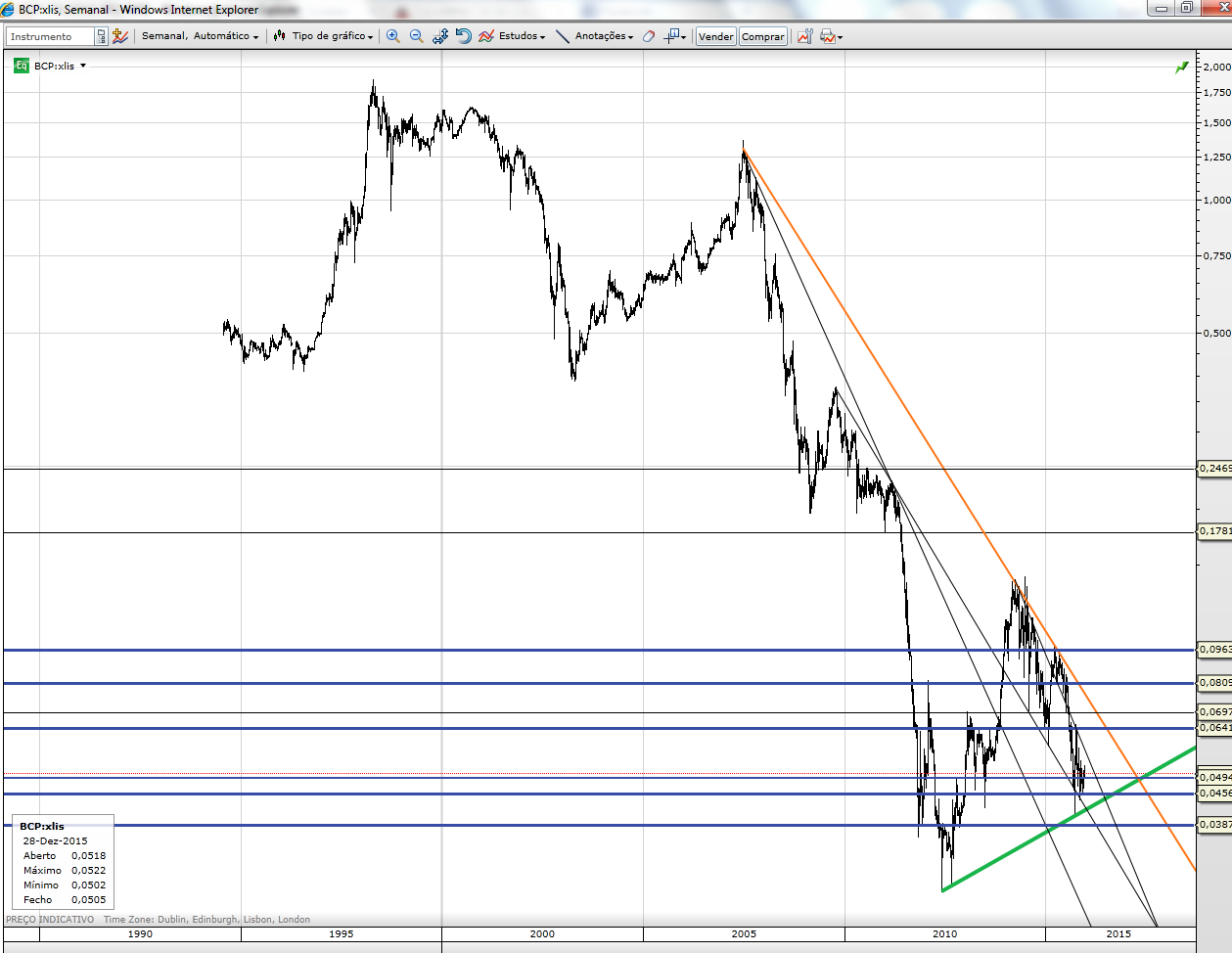Expand the crosshair cursor dropdown arrow
1232x953 pixels.
[684, 37]
